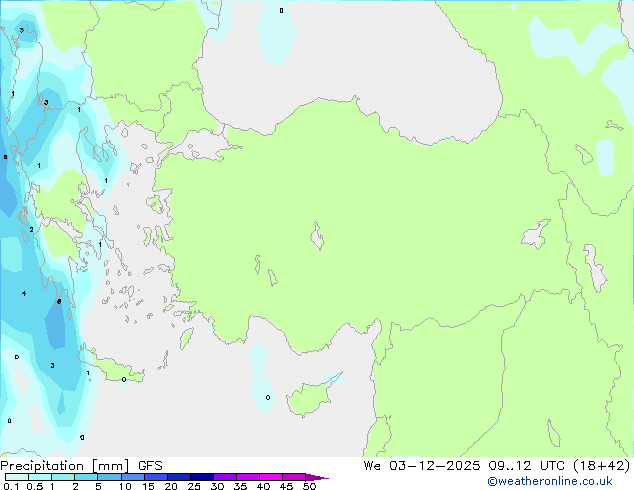This screenshot has width=634, height=490.
Task: Click the '35' legend scale label
Action: coord(240,486)
